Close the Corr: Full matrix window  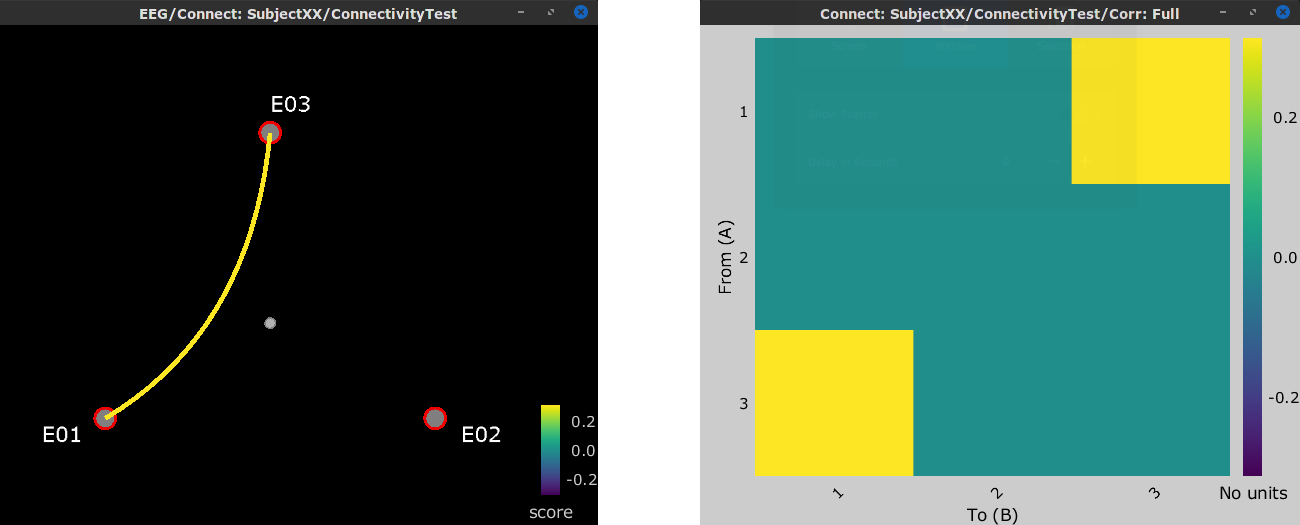point(1282,12)
